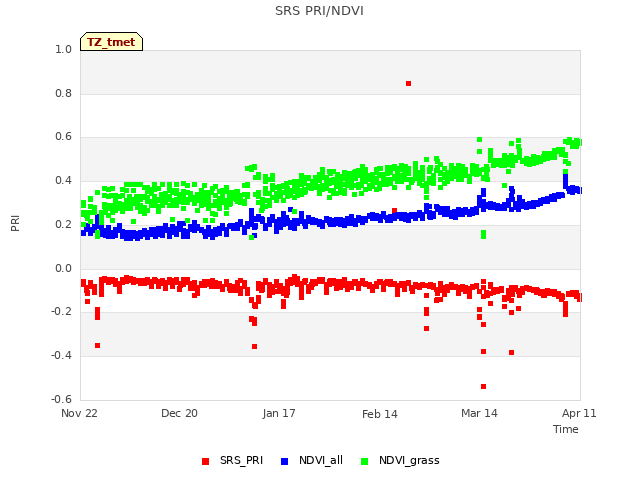Select the NDVI_all legend label
640x480 pixels.
tap(321, 460)
